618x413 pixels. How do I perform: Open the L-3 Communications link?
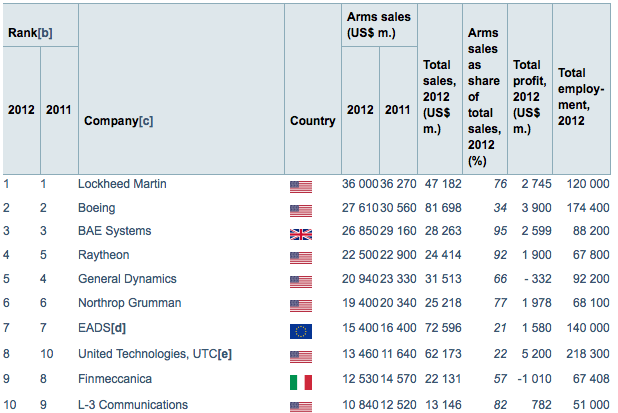(x=132, y=405)
